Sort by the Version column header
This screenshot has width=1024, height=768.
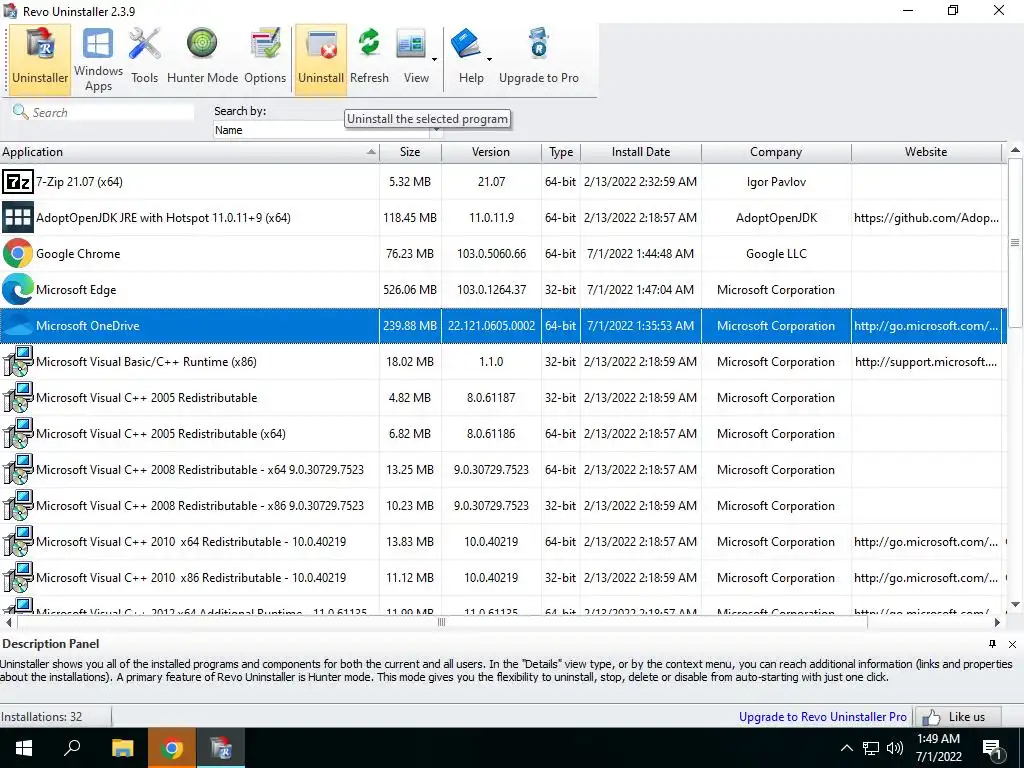point(491,152)
